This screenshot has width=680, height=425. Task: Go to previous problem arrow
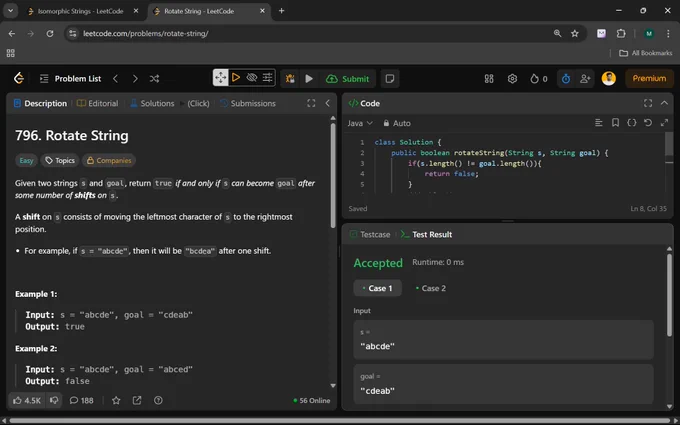(115, 78)
